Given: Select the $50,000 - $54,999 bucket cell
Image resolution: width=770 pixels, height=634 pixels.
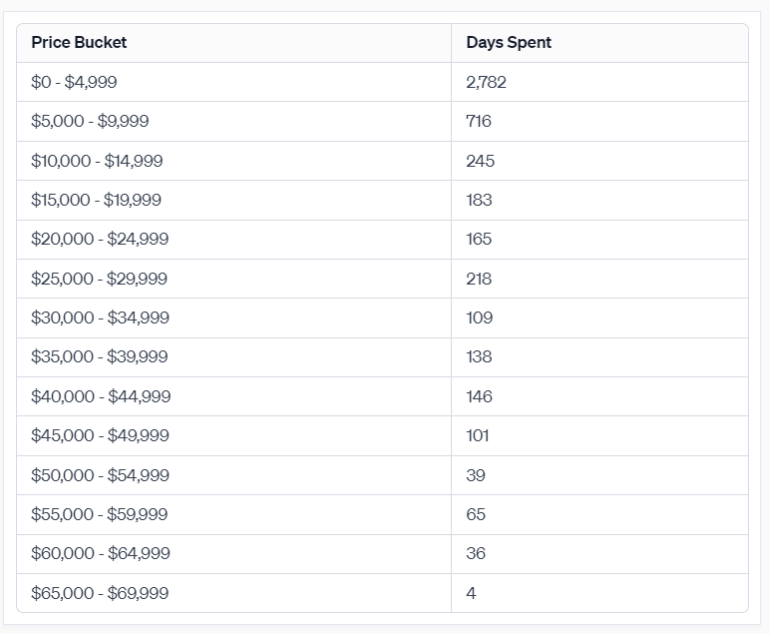Looking at the screenshot, I should click(100, 475).
